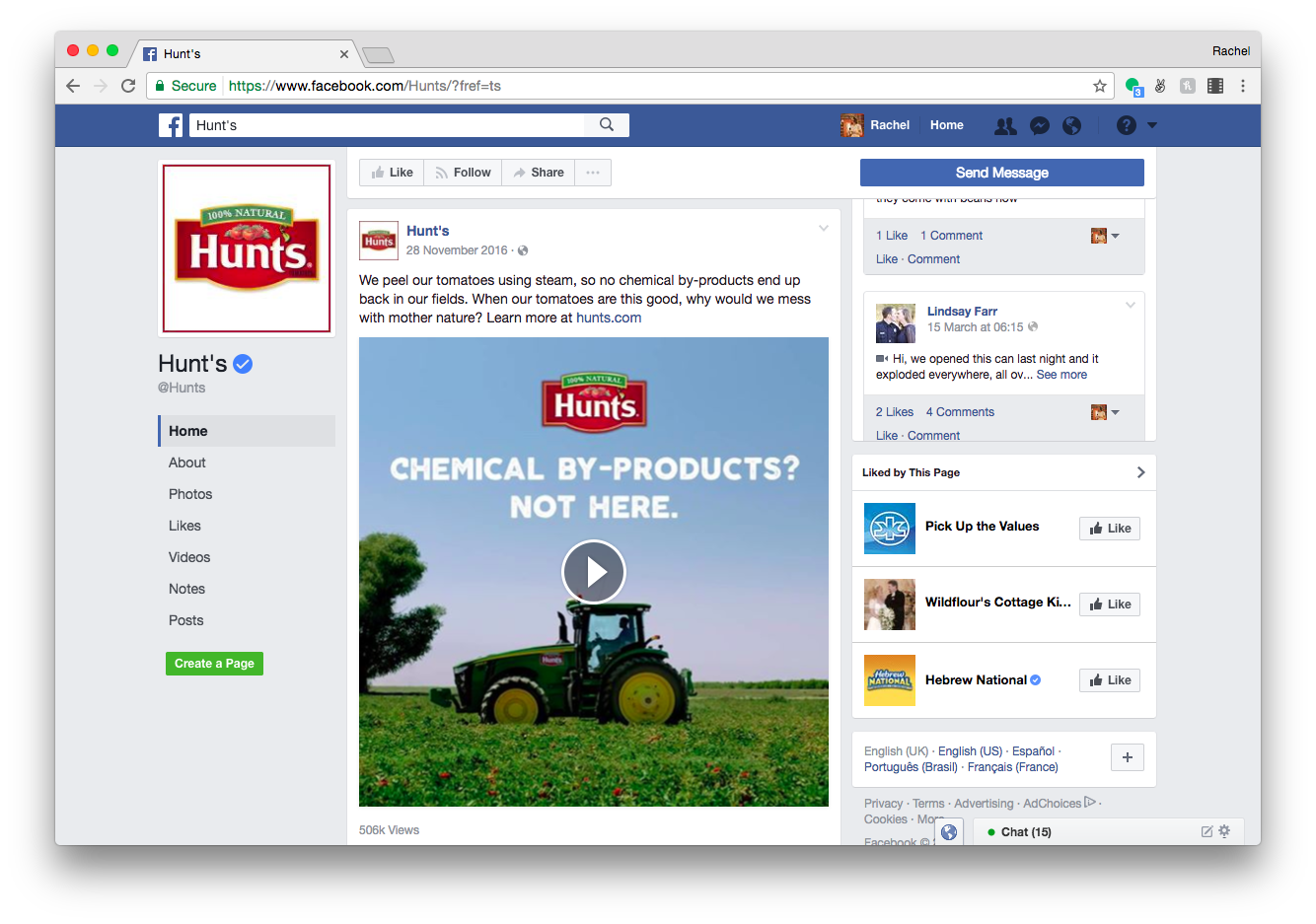The width and height of the screenshot is (1316, 924).
Task: Click the globe icon beside chat bar
Action: coord(949,832)
